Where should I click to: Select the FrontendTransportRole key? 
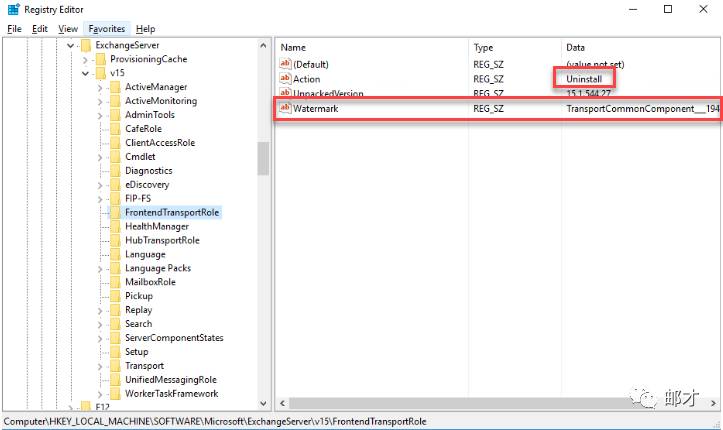(x=171, y=212)
